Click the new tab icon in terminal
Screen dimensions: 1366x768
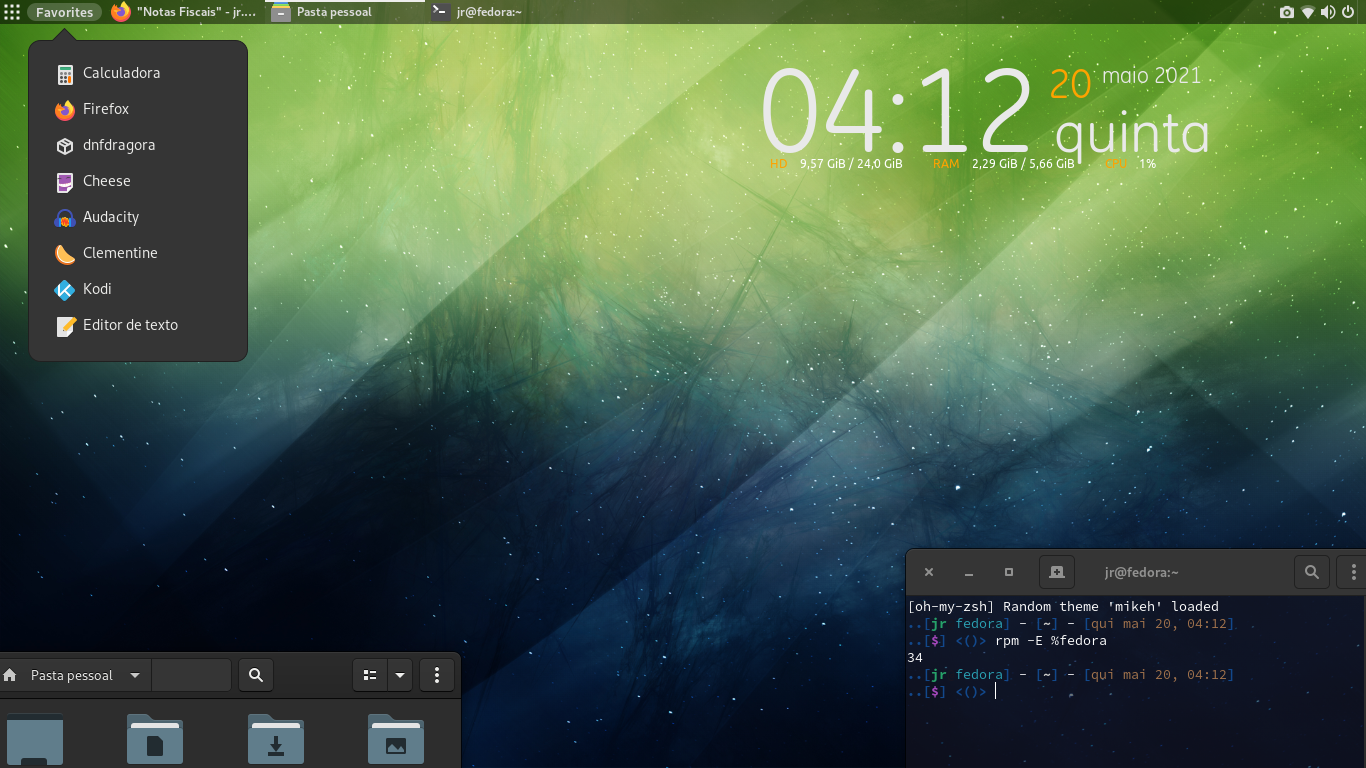pos(1056,572)
